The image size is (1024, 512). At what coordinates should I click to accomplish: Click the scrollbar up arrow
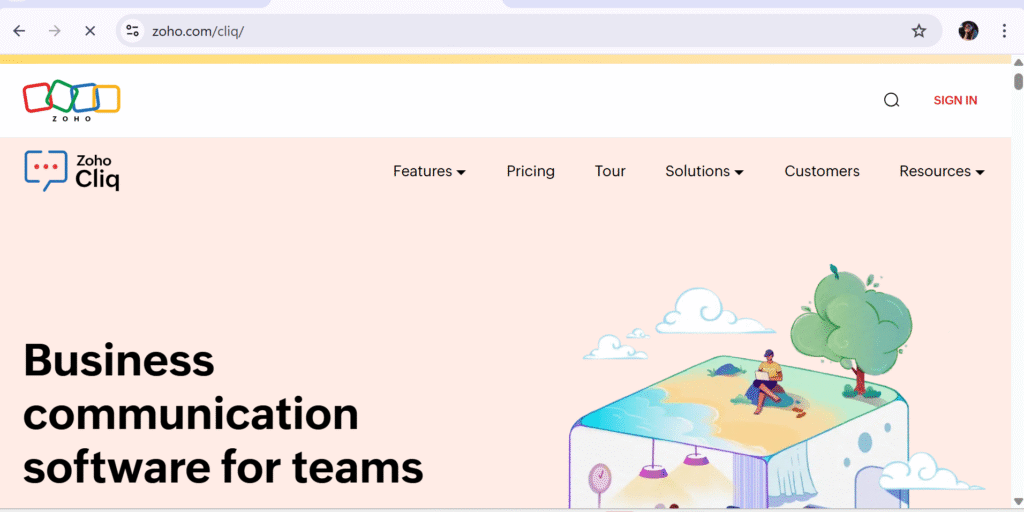(1017, 62)
